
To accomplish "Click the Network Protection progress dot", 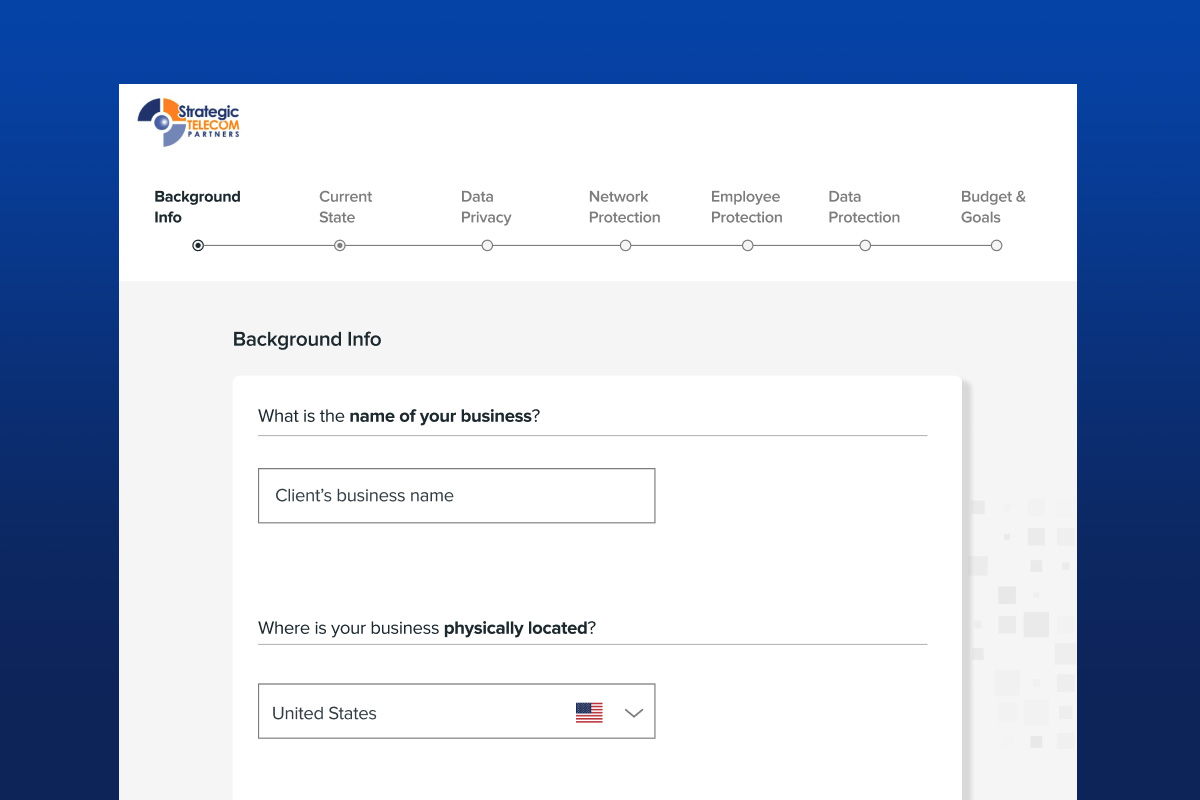I will 625,245.
